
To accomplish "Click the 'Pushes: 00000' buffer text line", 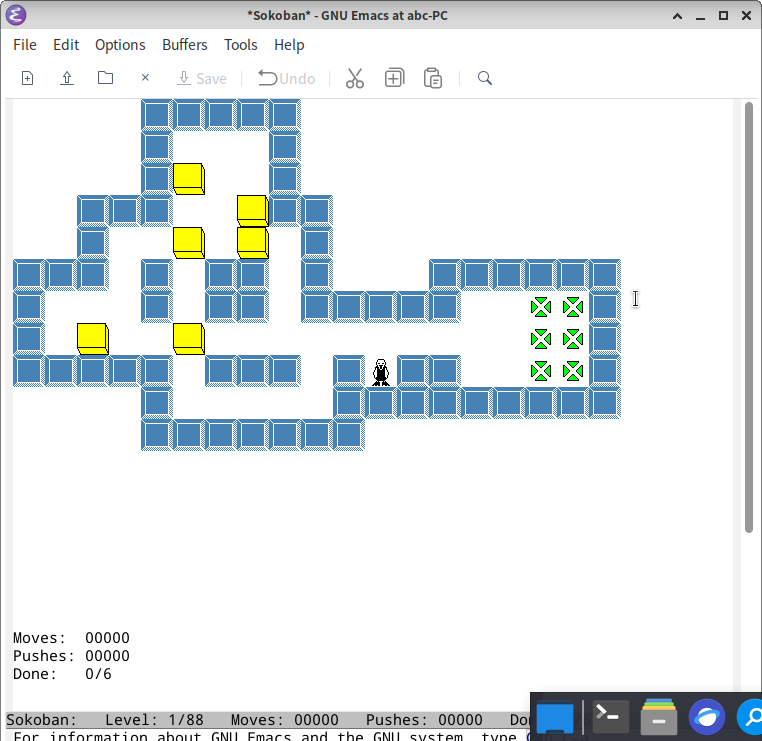I will (x=71, y=656).
